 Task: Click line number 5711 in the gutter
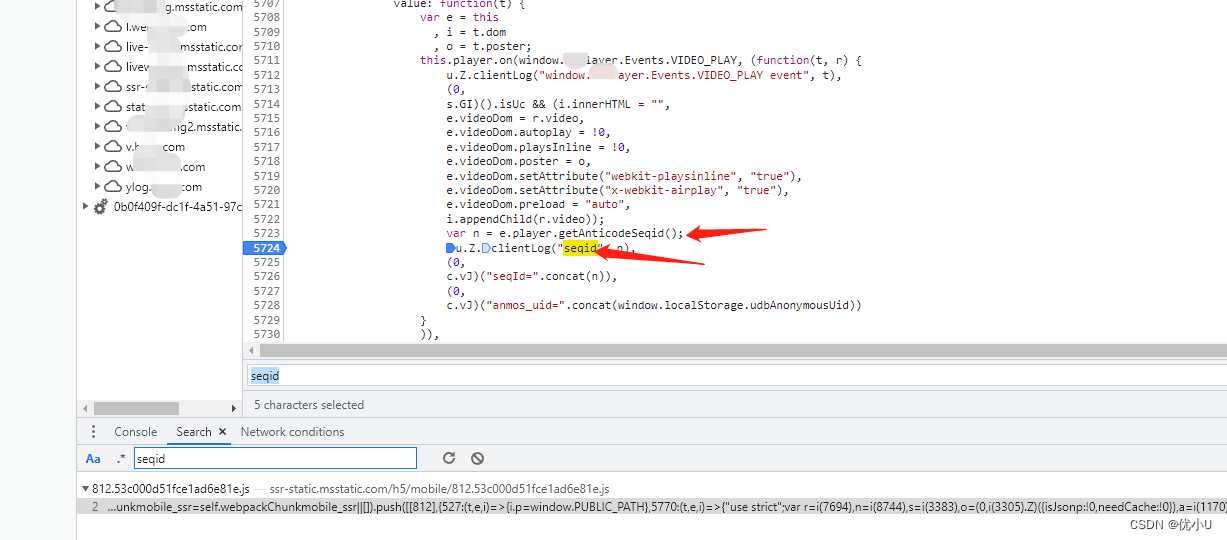coord(267,60)
